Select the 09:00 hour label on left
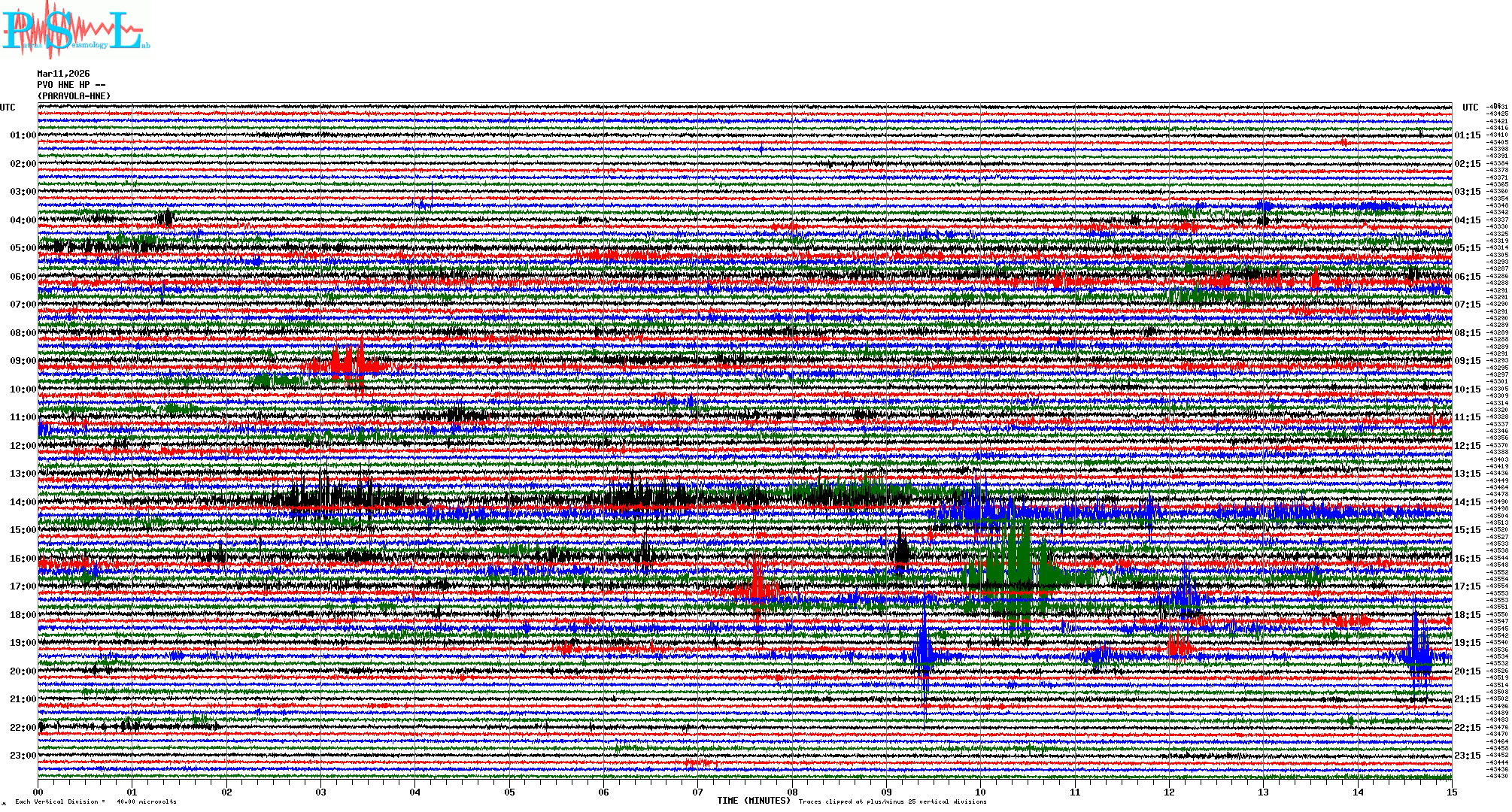1512x812 pixels. (x=23, y=361)
